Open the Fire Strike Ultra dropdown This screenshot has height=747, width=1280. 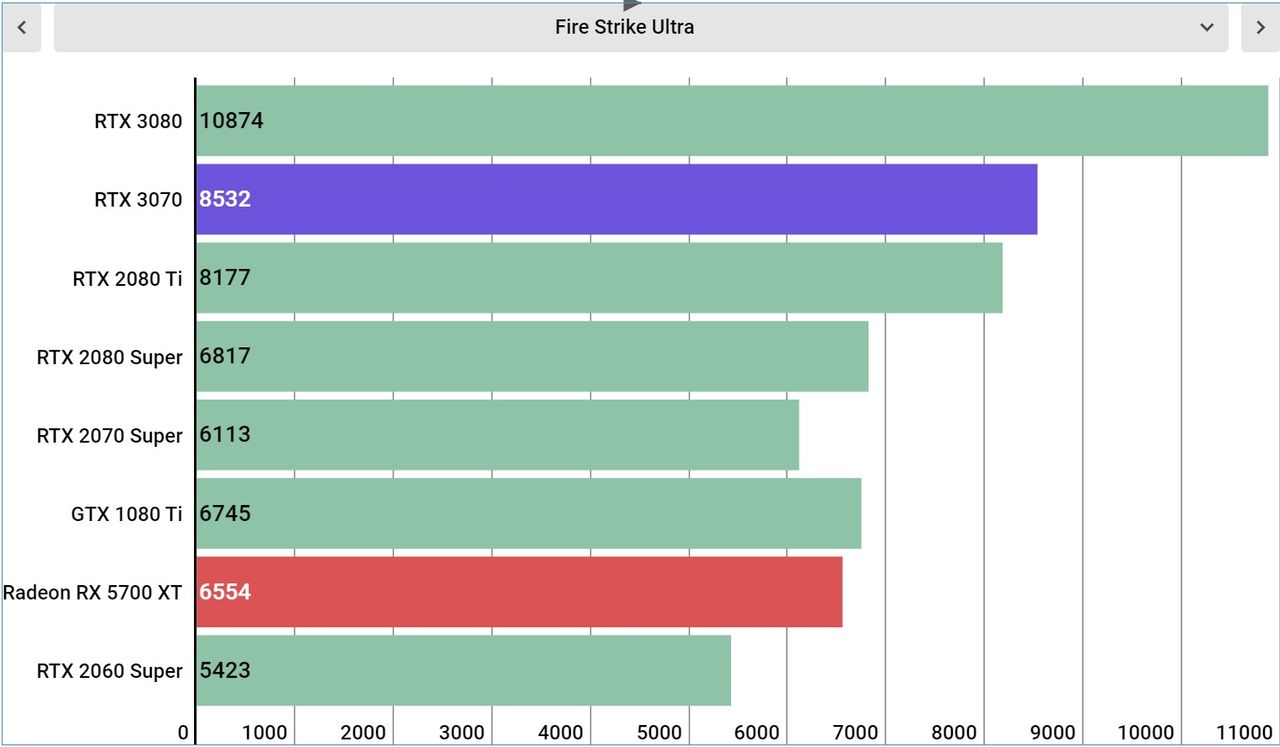point(640,28)
